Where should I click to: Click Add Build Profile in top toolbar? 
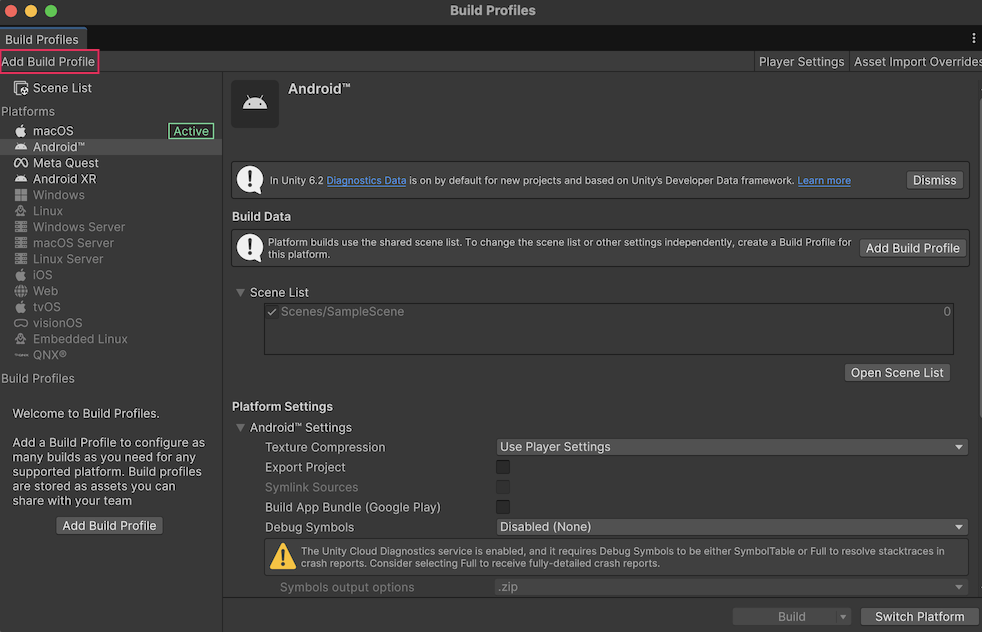pos(49,62)
